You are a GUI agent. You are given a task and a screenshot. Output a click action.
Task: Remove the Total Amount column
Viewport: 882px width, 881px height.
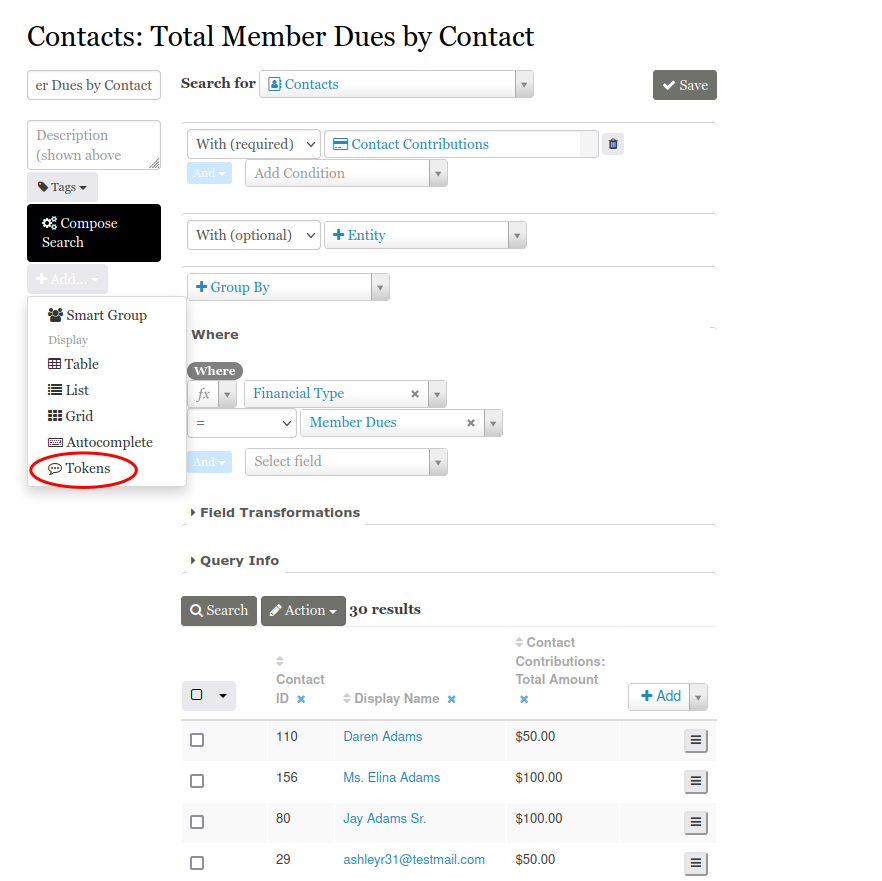[524, 699]
